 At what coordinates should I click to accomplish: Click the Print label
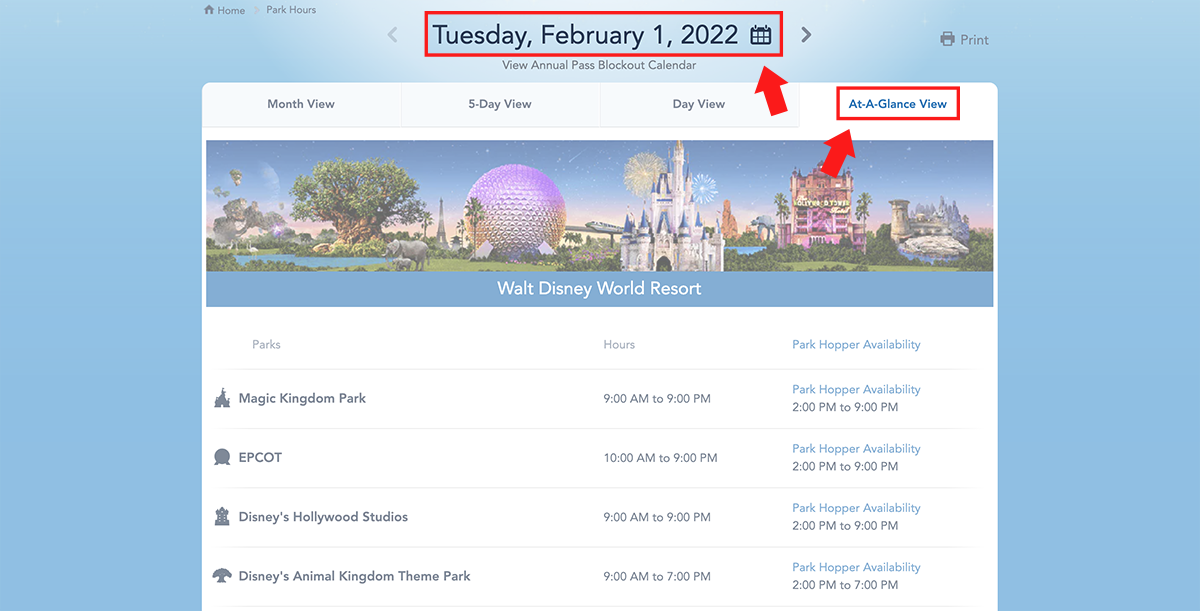point(974,40)
